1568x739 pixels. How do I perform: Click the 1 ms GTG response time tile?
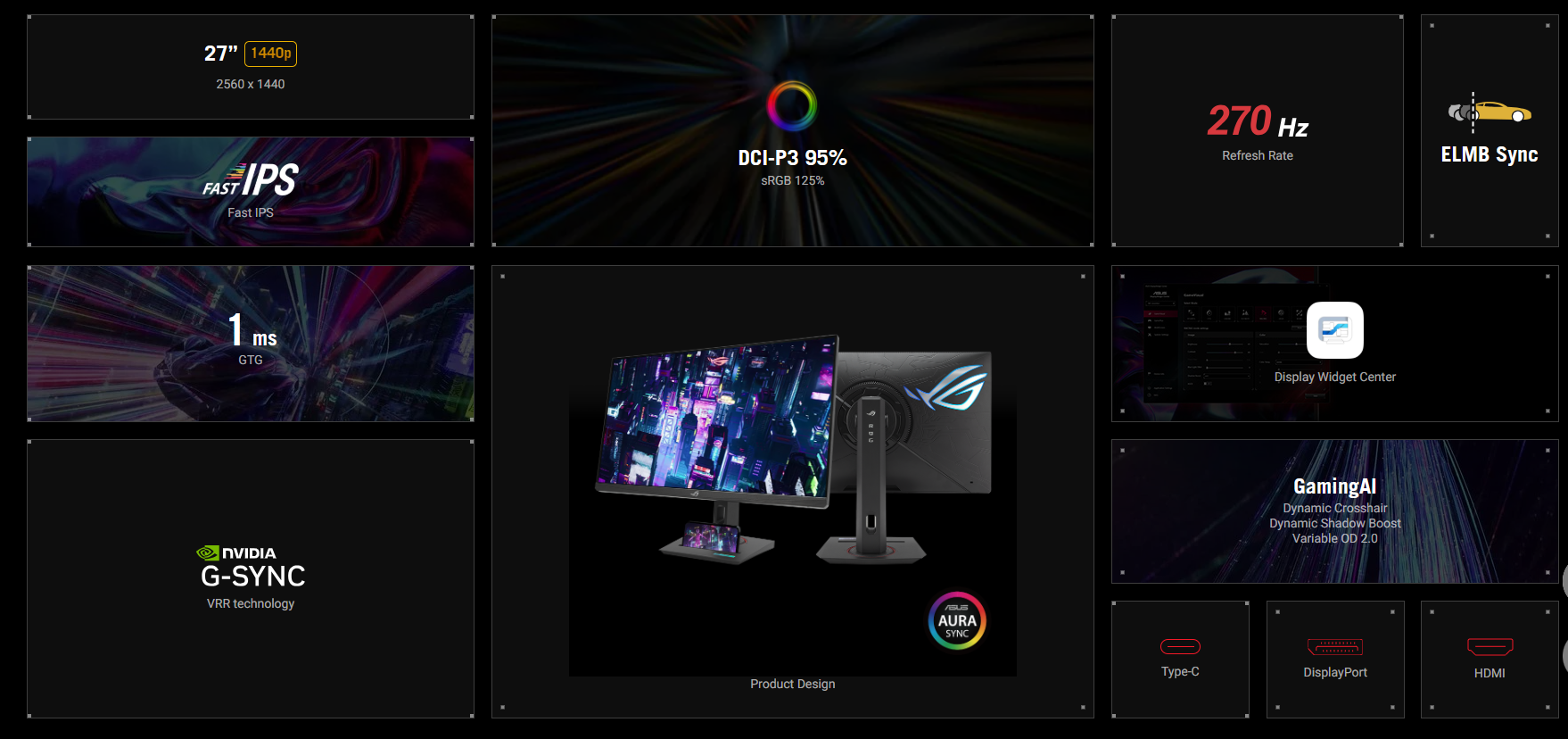[x=251, y=343]
